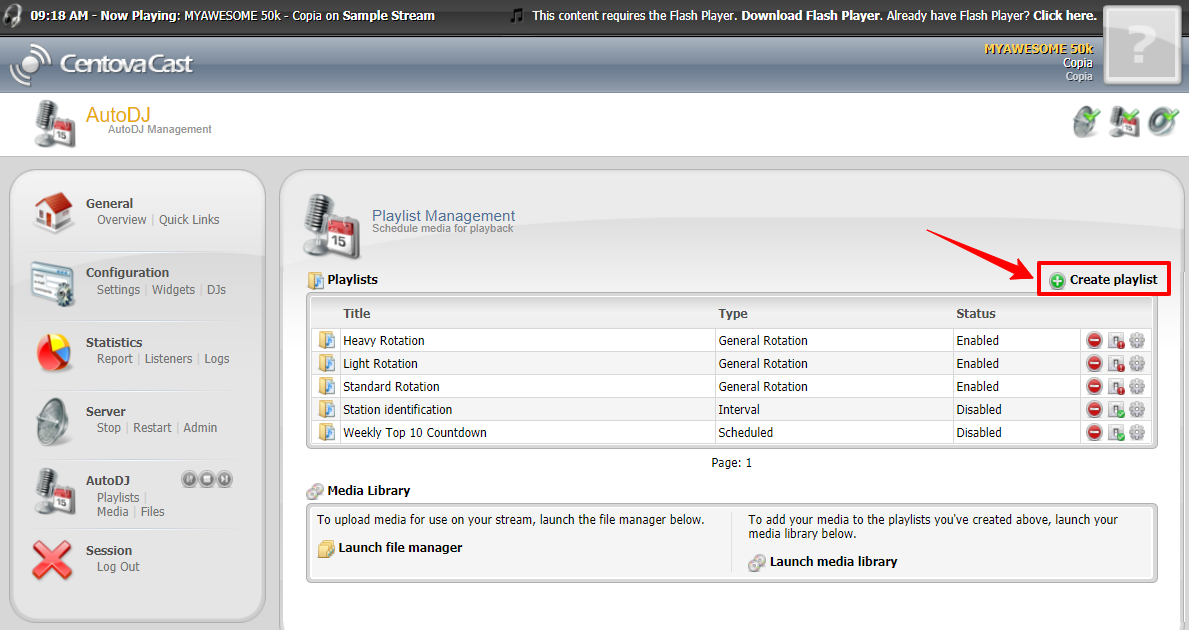Click the first AutoDJ round control button
Screen dimensions: 1189x630
coord(189,479)
